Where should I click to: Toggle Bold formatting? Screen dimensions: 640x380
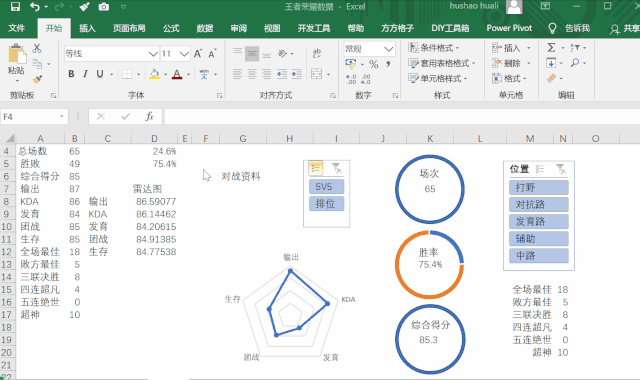click(71, 74)
